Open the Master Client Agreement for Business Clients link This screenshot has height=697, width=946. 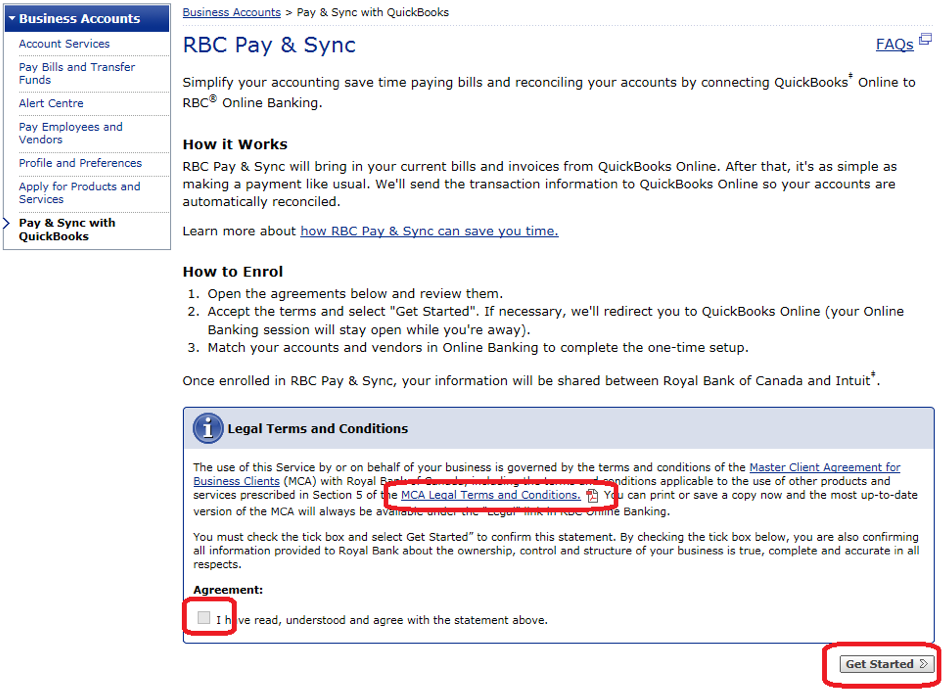click(x=547, y=474)
